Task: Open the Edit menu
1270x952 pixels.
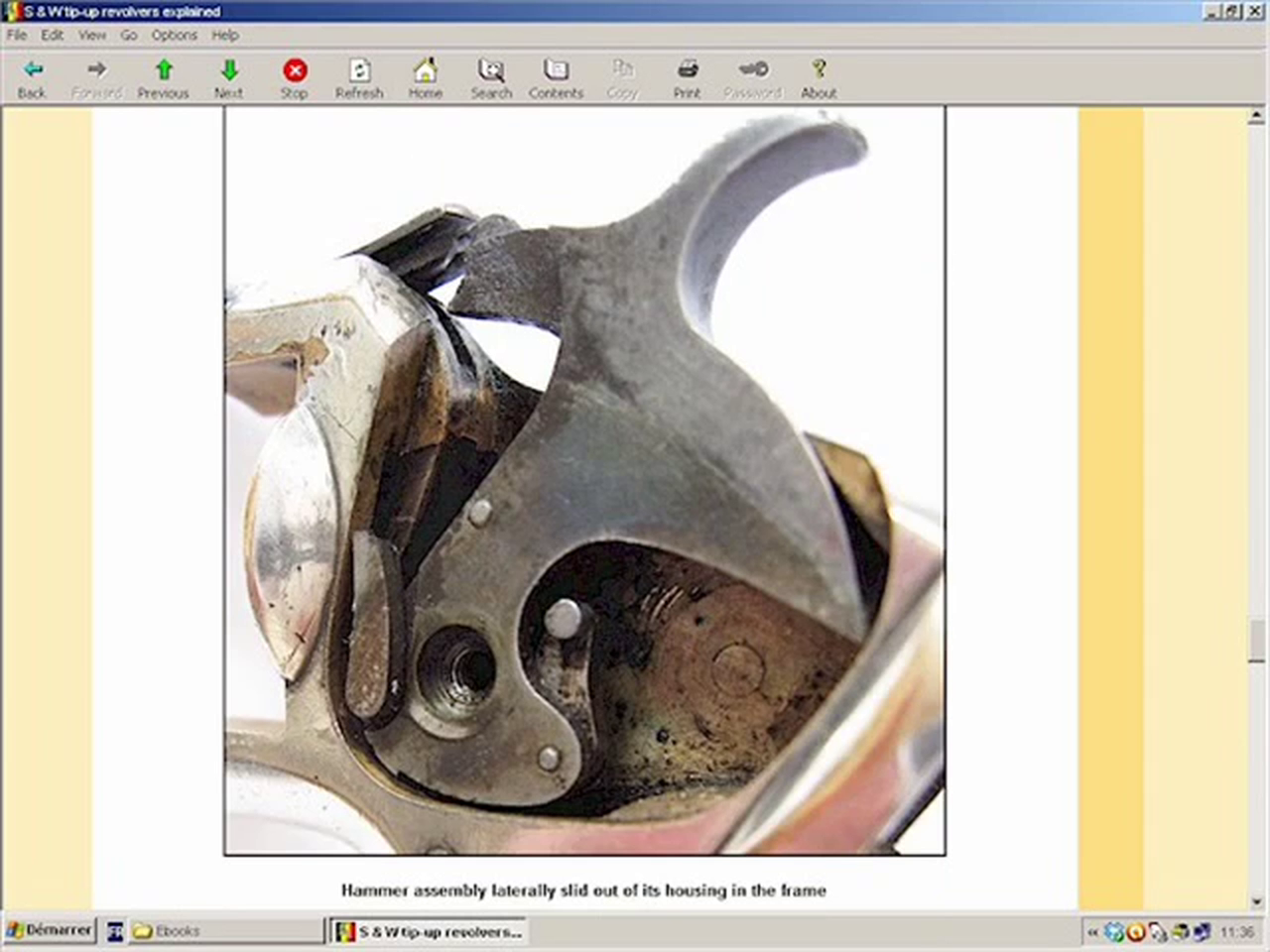Action: 52,35
